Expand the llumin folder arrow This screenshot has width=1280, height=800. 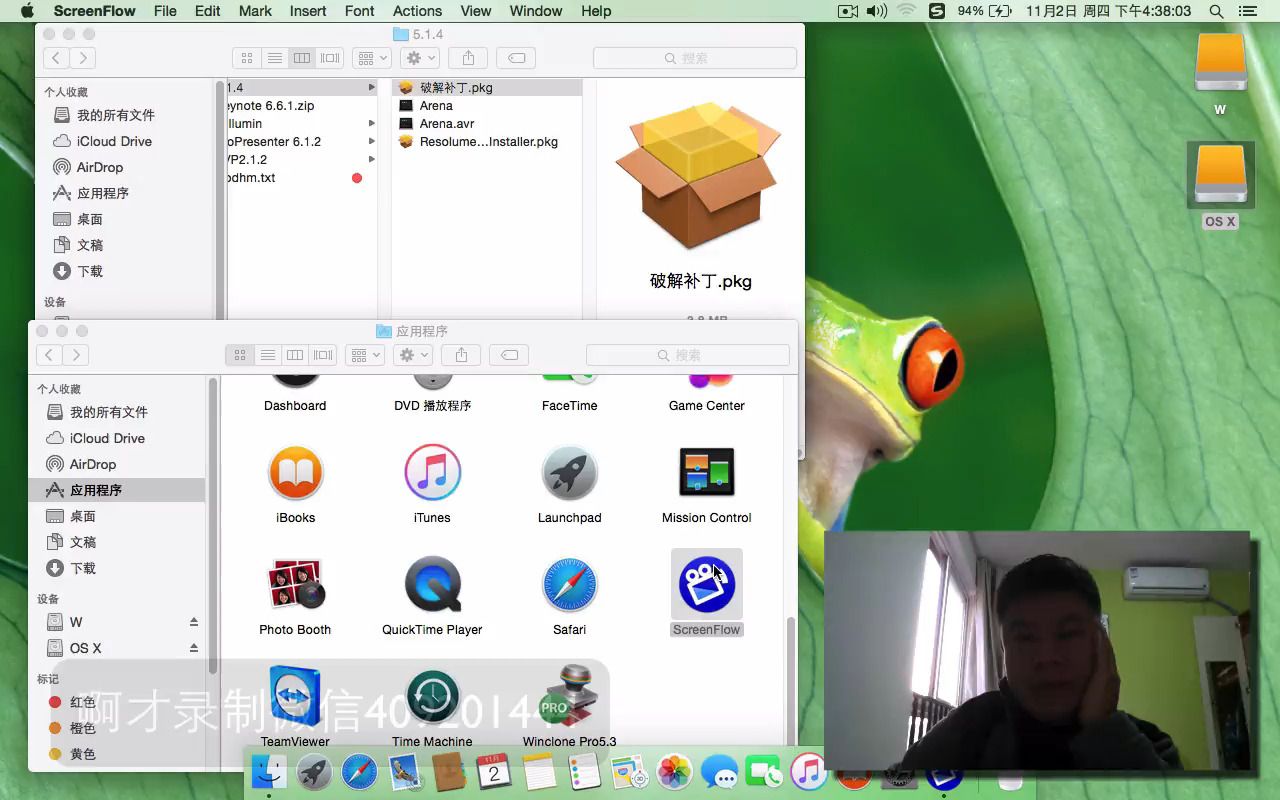coord(371,124)
